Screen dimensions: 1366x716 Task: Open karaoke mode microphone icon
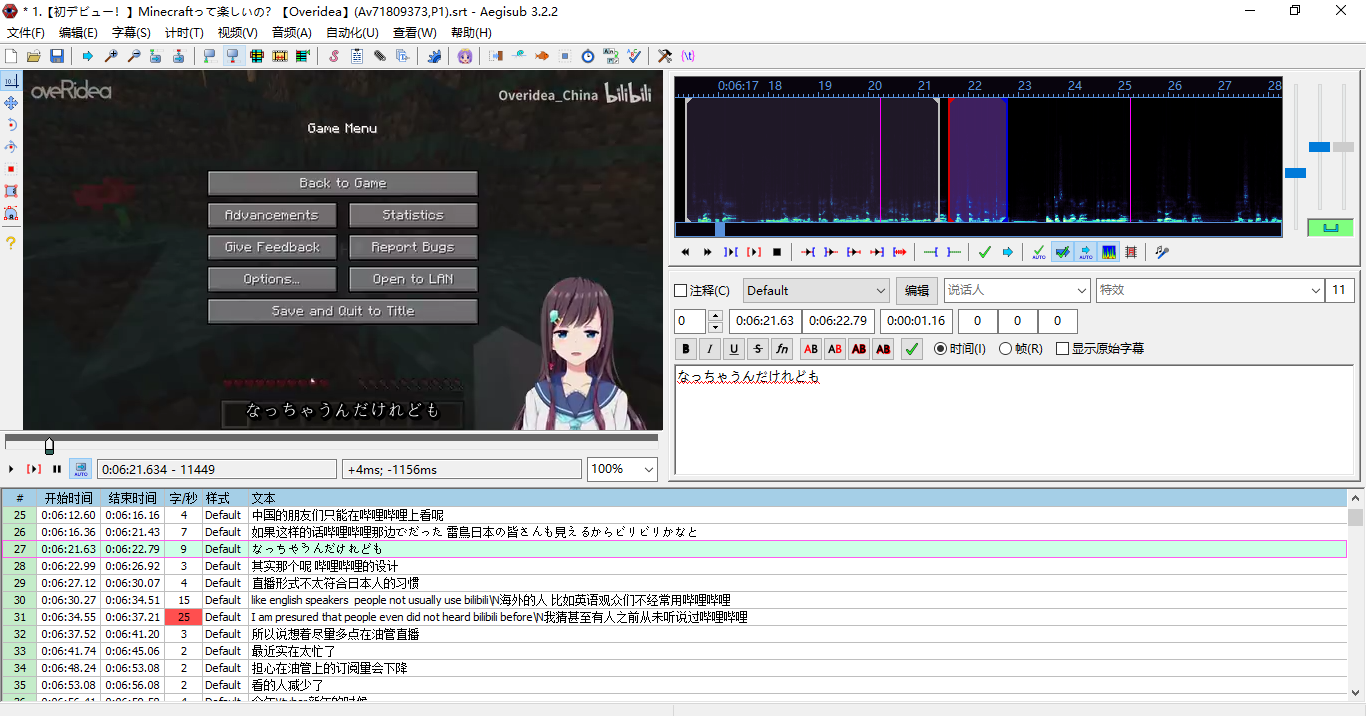[x=1162, y=252]
